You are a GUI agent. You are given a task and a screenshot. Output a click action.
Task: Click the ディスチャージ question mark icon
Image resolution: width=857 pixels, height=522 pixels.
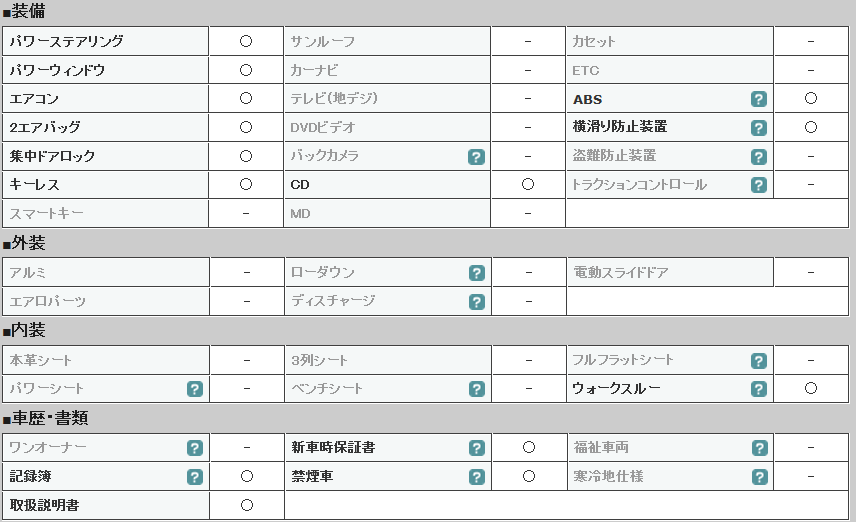point(477,302)
